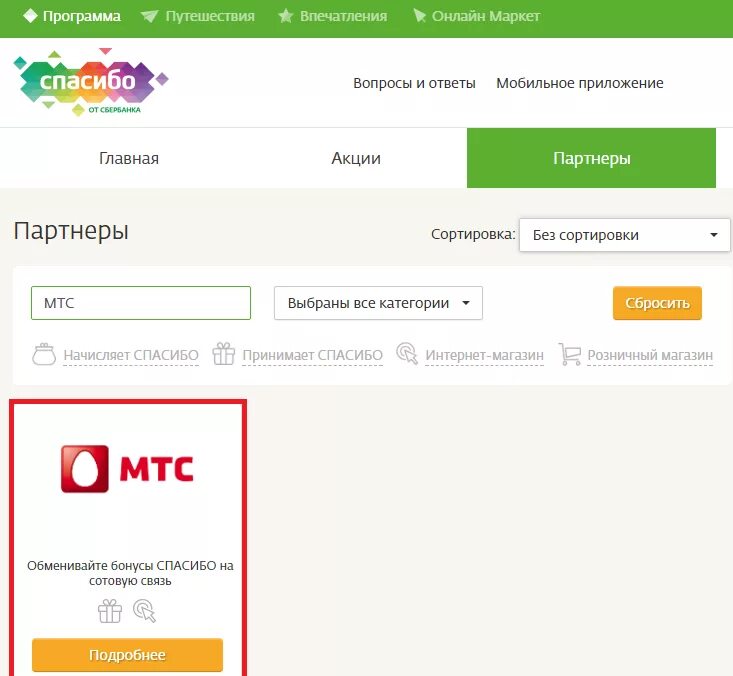Click the wallet icon for Начисляет СПАСИБО
Viewport: 733px width, 676px height.
(44, 354)
